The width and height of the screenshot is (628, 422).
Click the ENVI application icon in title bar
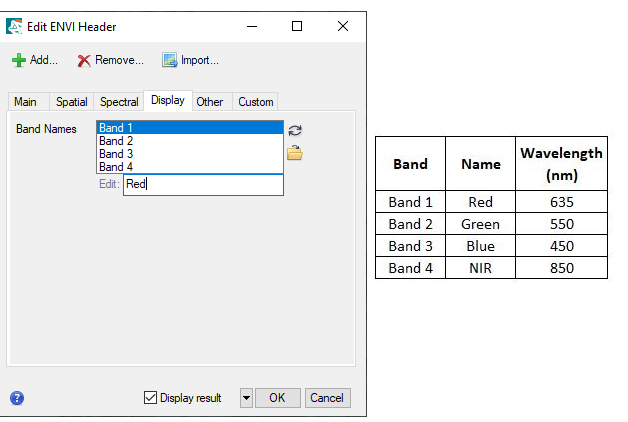tap(14, 26)
